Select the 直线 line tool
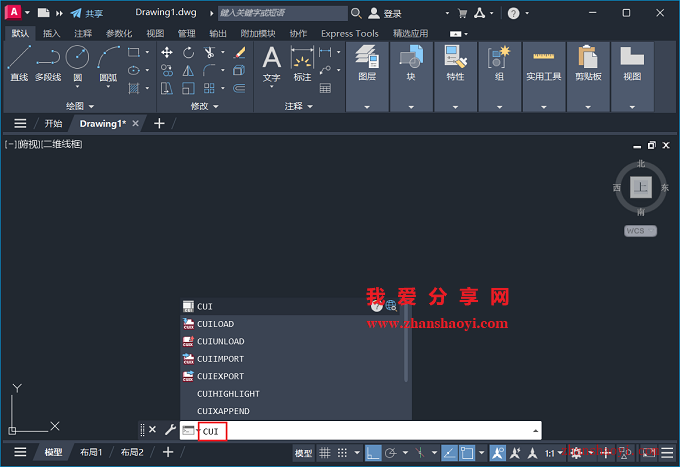 pyautogui.click(x=19, y=64)
